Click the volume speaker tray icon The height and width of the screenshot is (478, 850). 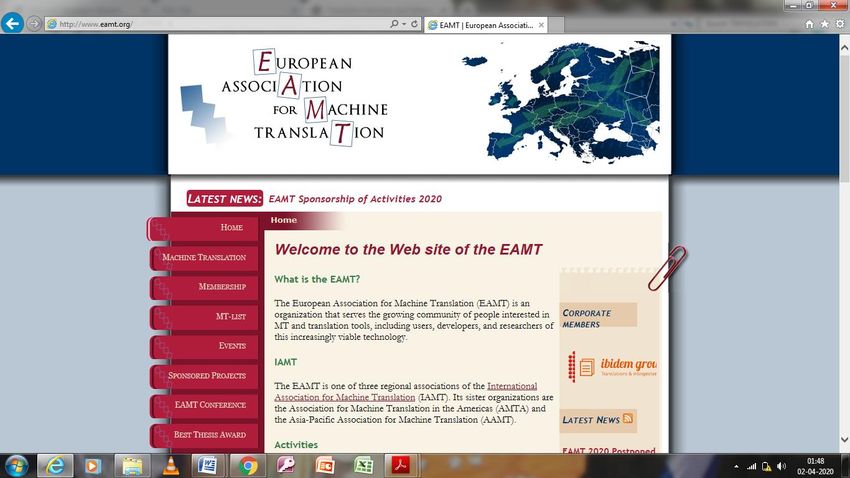(x=781, y=466)
